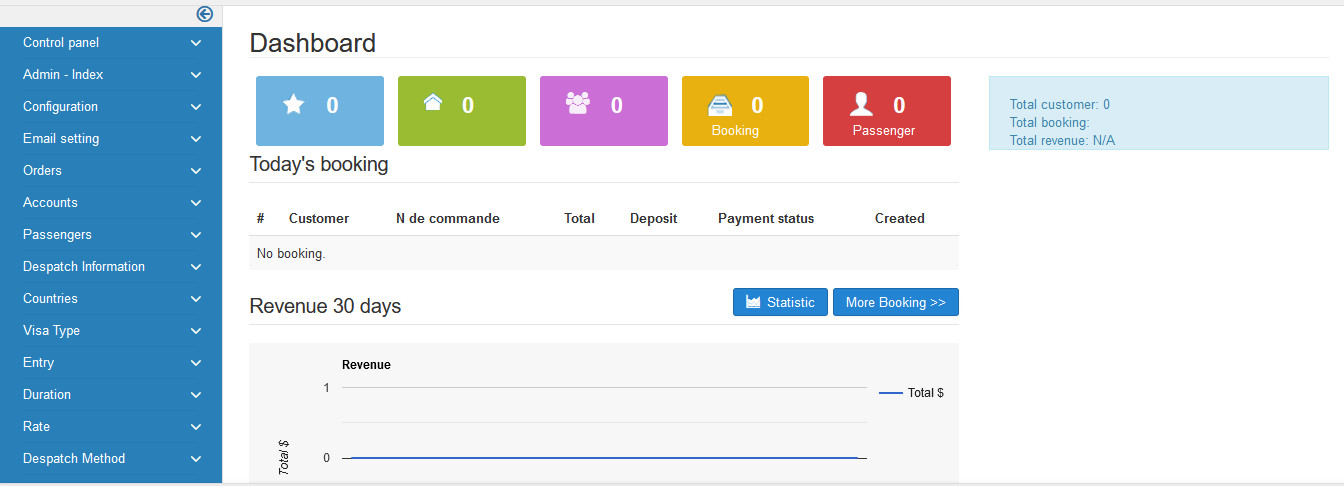
Task: Click the Created column header
Action: point(900,218)
